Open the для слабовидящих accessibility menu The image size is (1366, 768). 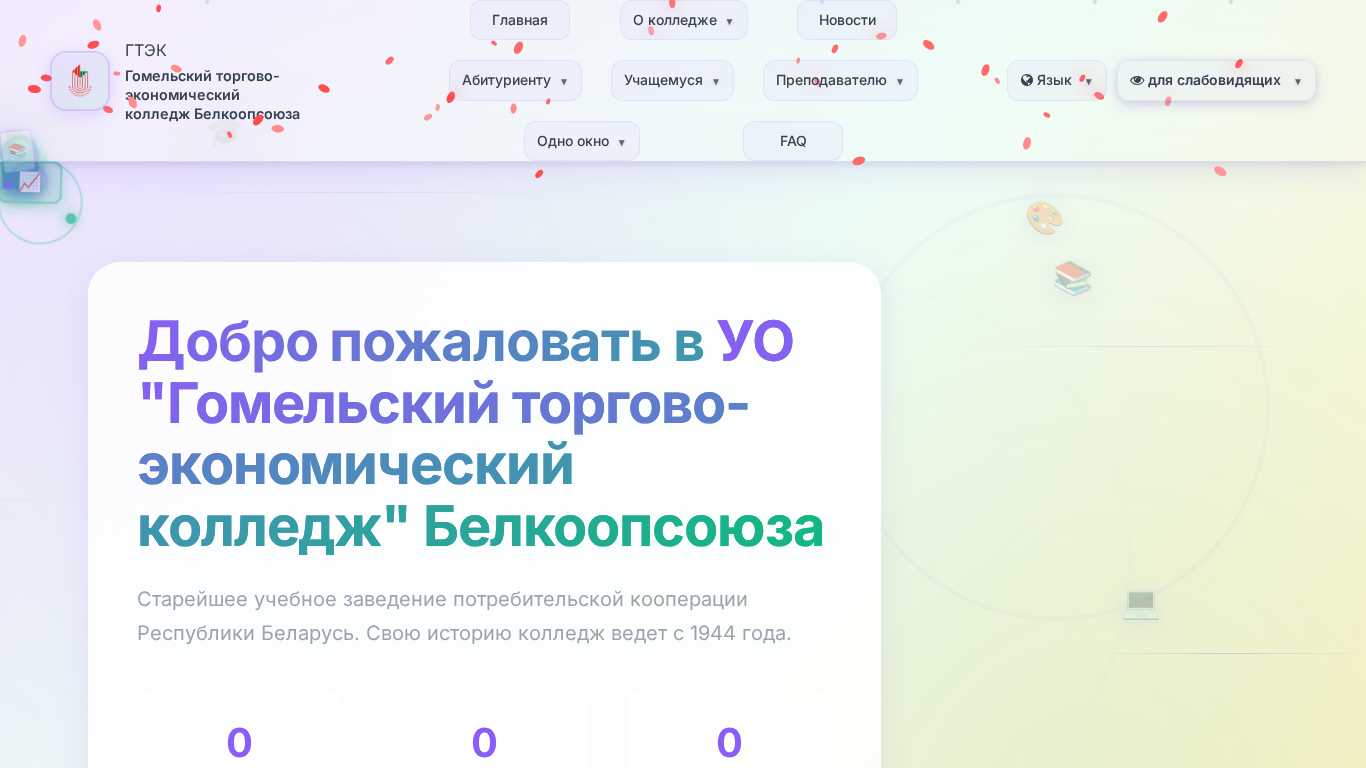pos(1216,80)
